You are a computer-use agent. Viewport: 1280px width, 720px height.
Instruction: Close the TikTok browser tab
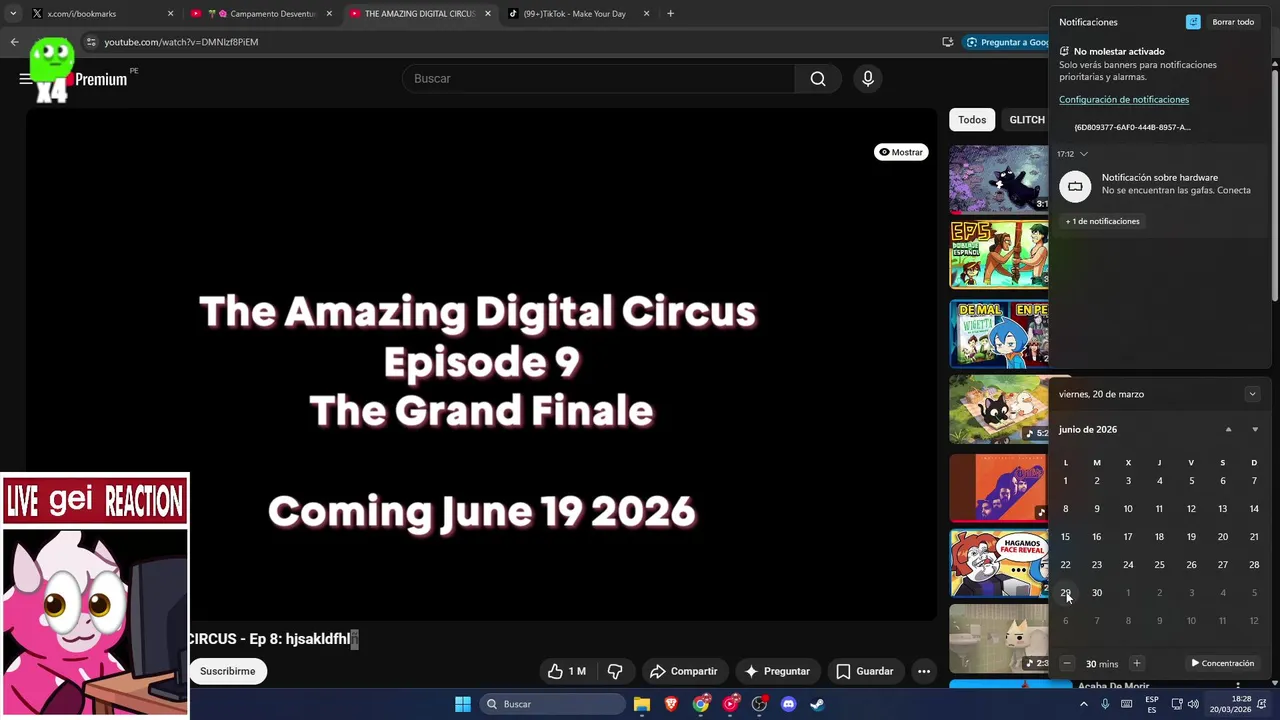click(646, 14)
